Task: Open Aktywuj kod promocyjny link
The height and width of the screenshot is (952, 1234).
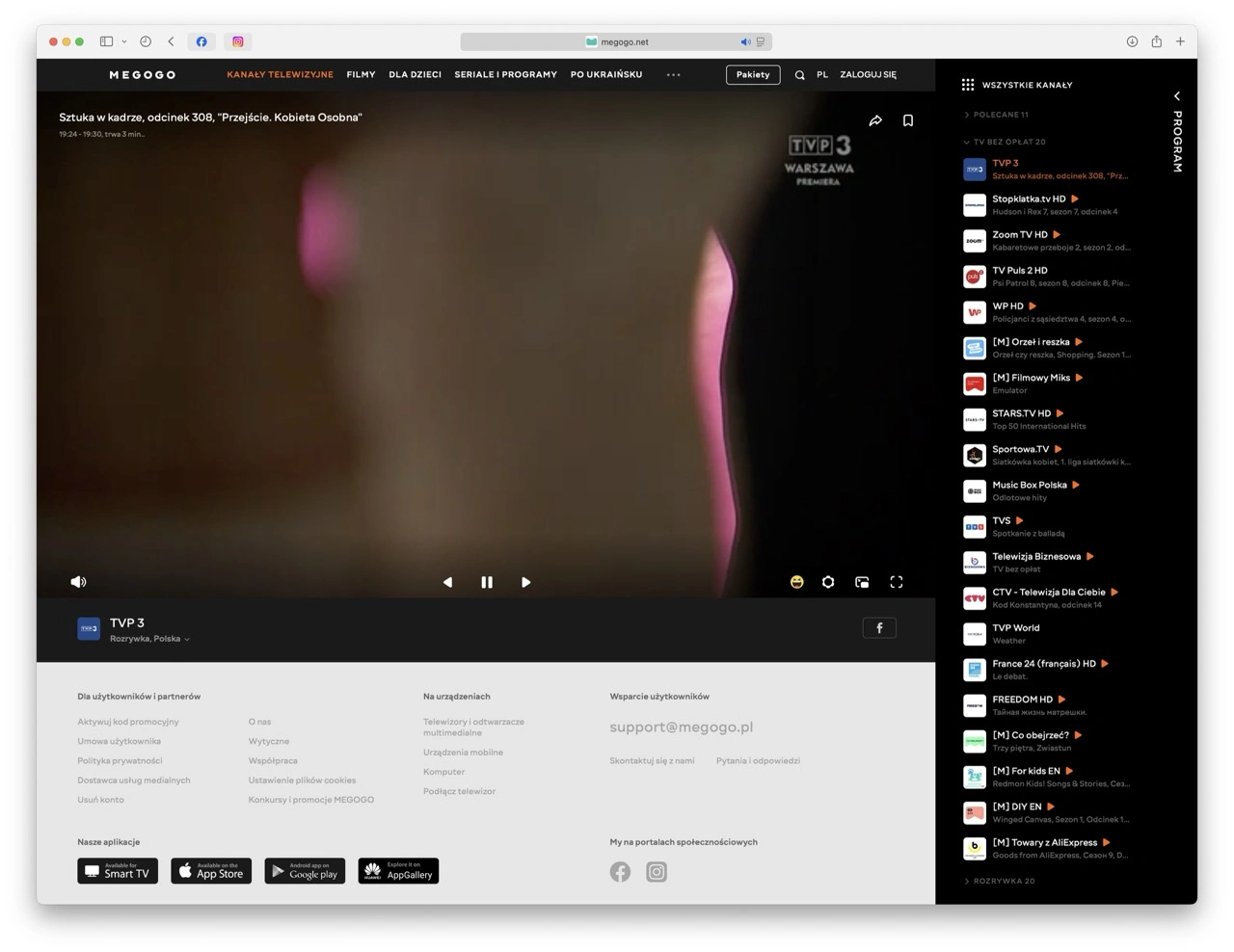Action: point(128,722)
